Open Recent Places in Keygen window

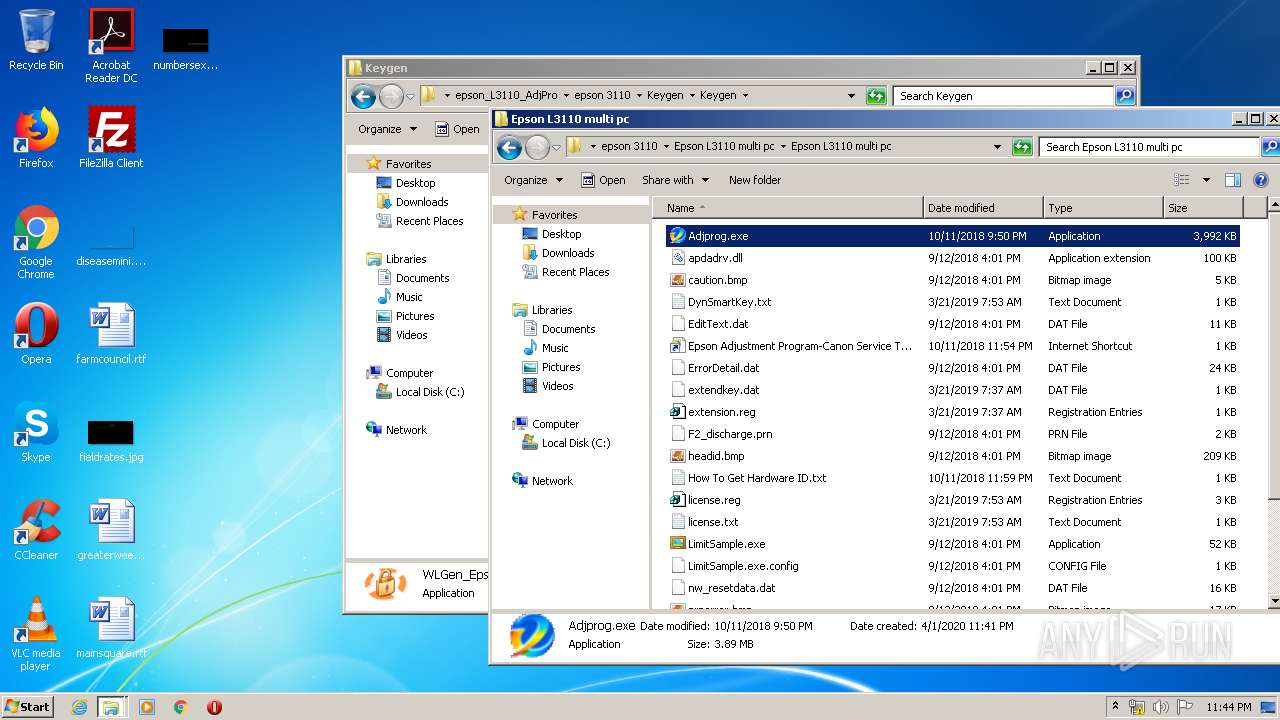click(x=420, y=221)
